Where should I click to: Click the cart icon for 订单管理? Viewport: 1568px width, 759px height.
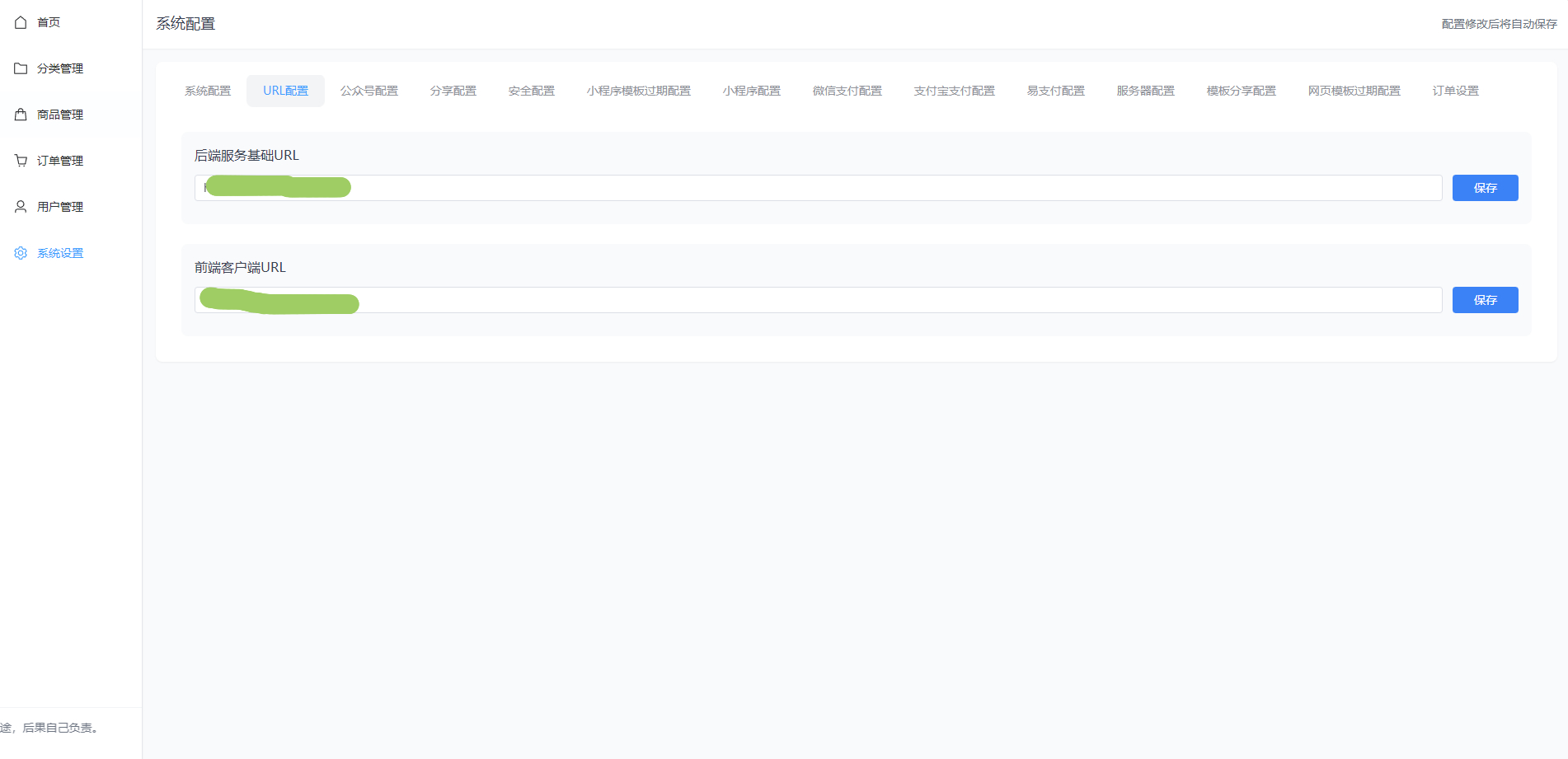pyautogui.click(x=21, y=161)
